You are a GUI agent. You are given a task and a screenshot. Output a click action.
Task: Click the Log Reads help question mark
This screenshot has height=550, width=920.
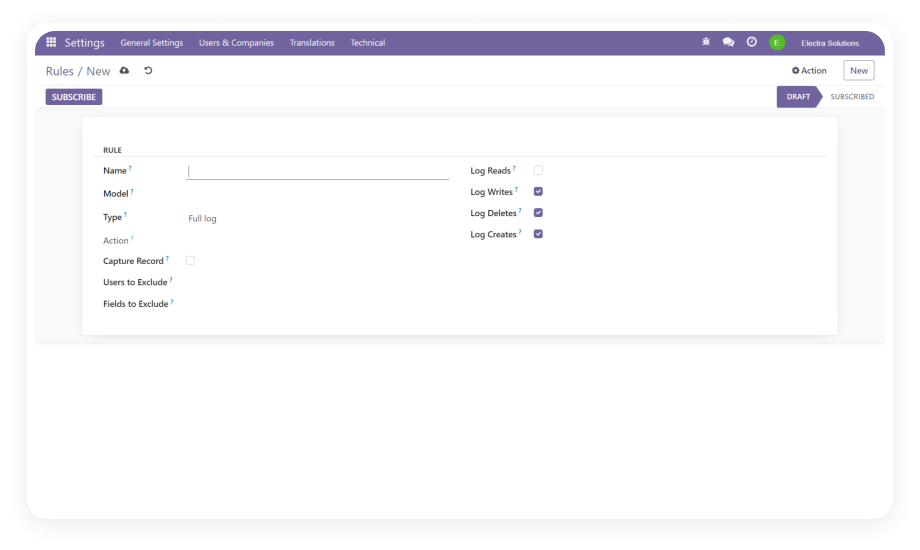click(x=514, y=168)
